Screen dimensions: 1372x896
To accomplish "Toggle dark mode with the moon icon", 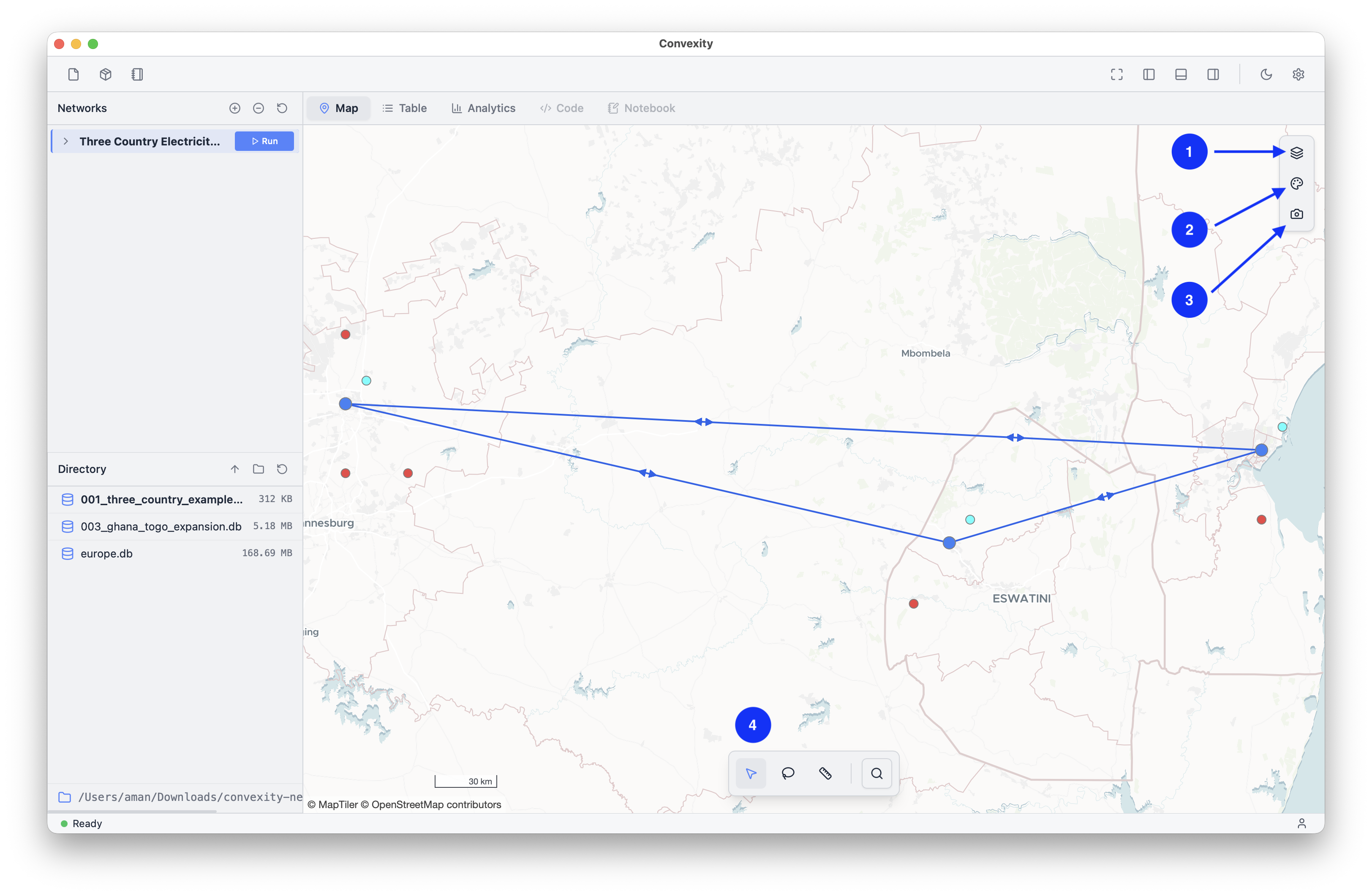I will click(x=1266, y=74).
